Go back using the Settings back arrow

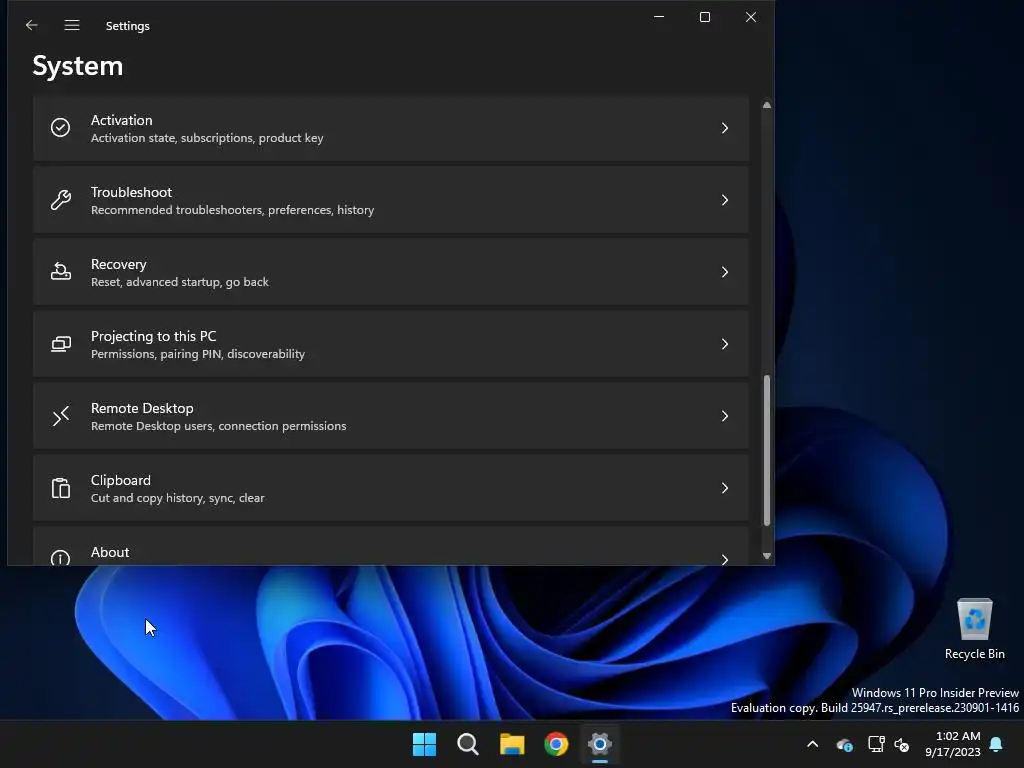[31, 25]
